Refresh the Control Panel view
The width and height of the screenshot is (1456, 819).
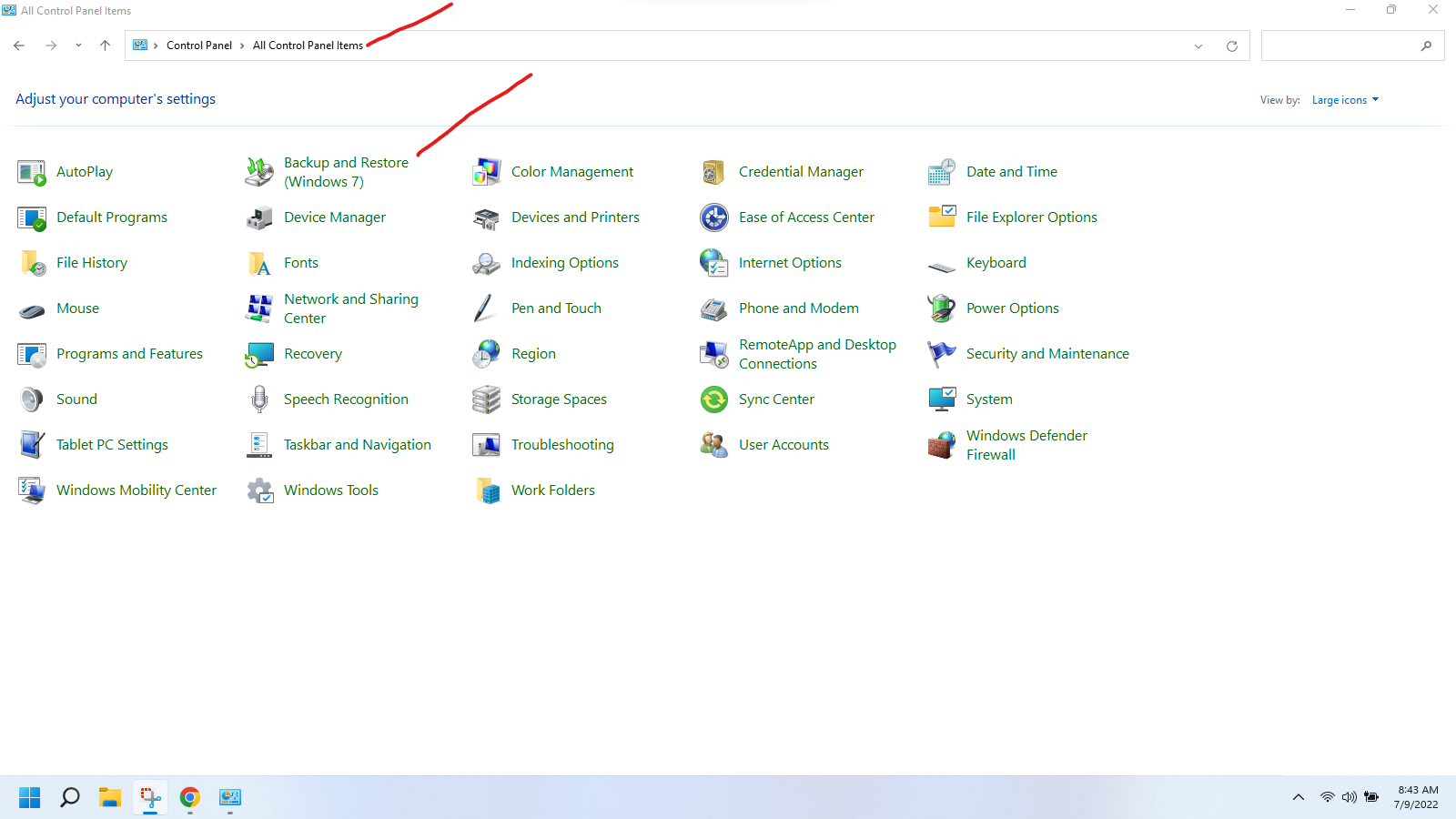tap(1232, 46)
